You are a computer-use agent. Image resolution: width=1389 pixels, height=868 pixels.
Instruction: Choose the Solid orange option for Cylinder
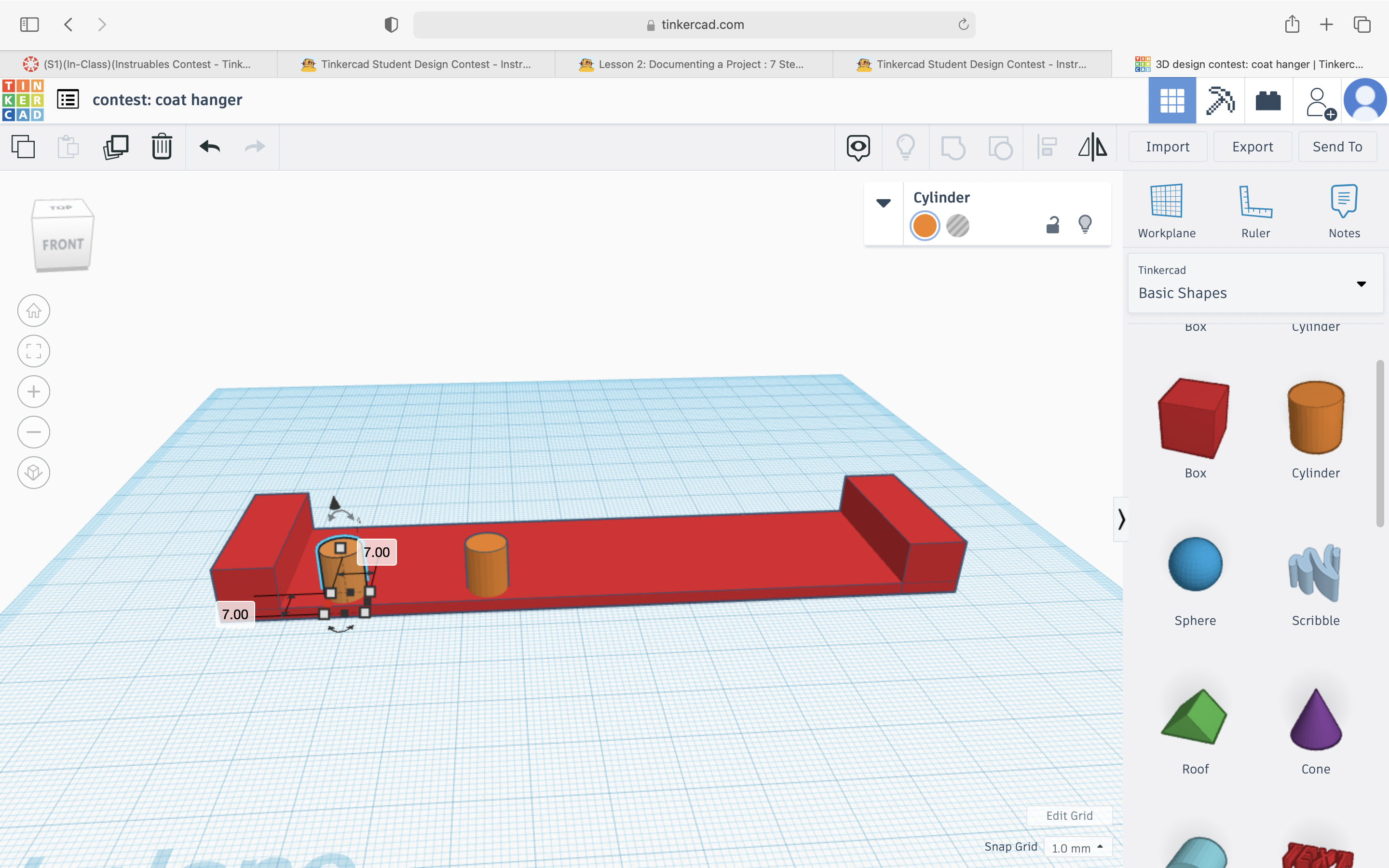(x=925, y=226)
